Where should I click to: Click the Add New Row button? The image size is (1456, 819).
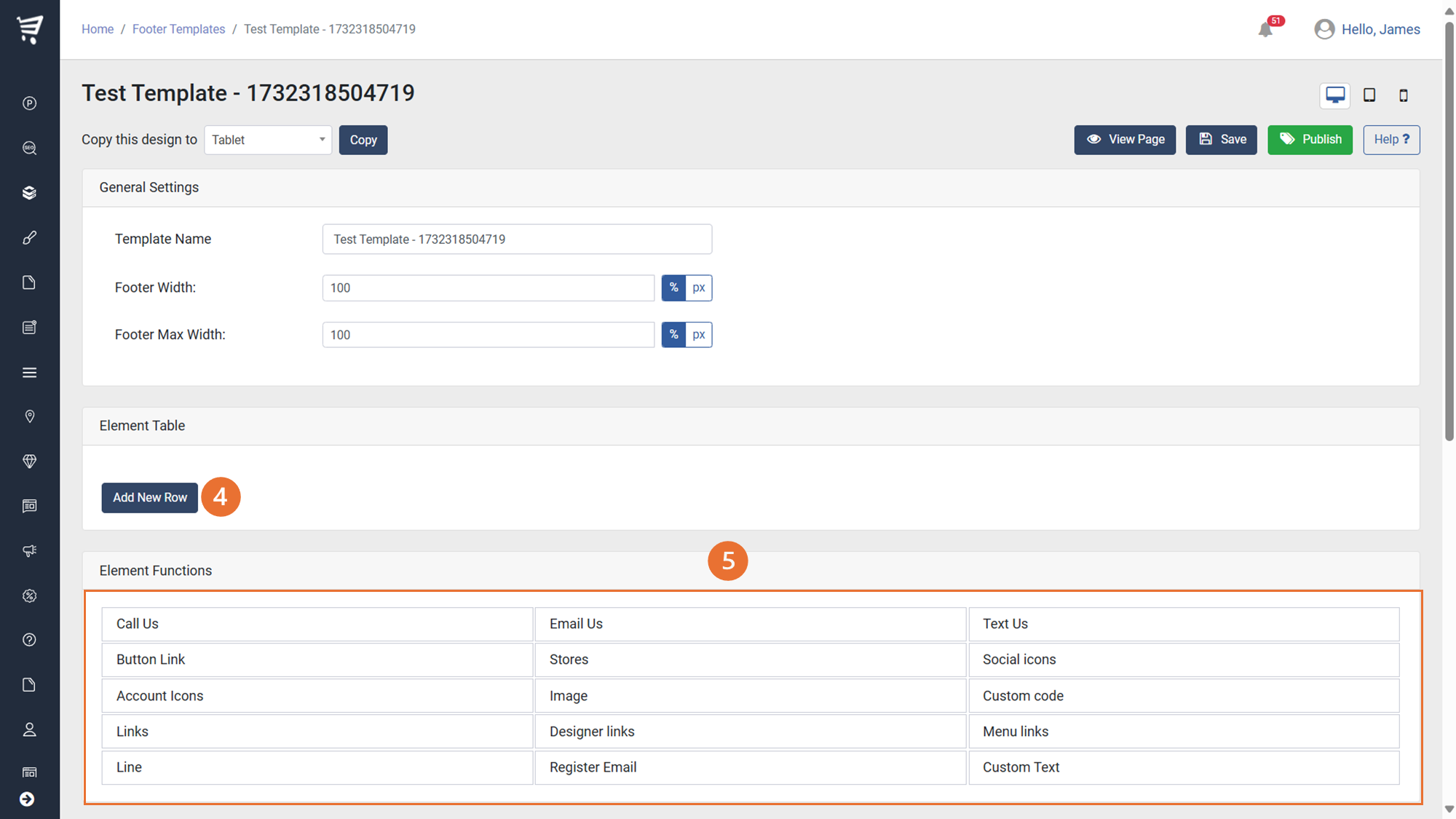pyautogui.click(x=150, y=498)
